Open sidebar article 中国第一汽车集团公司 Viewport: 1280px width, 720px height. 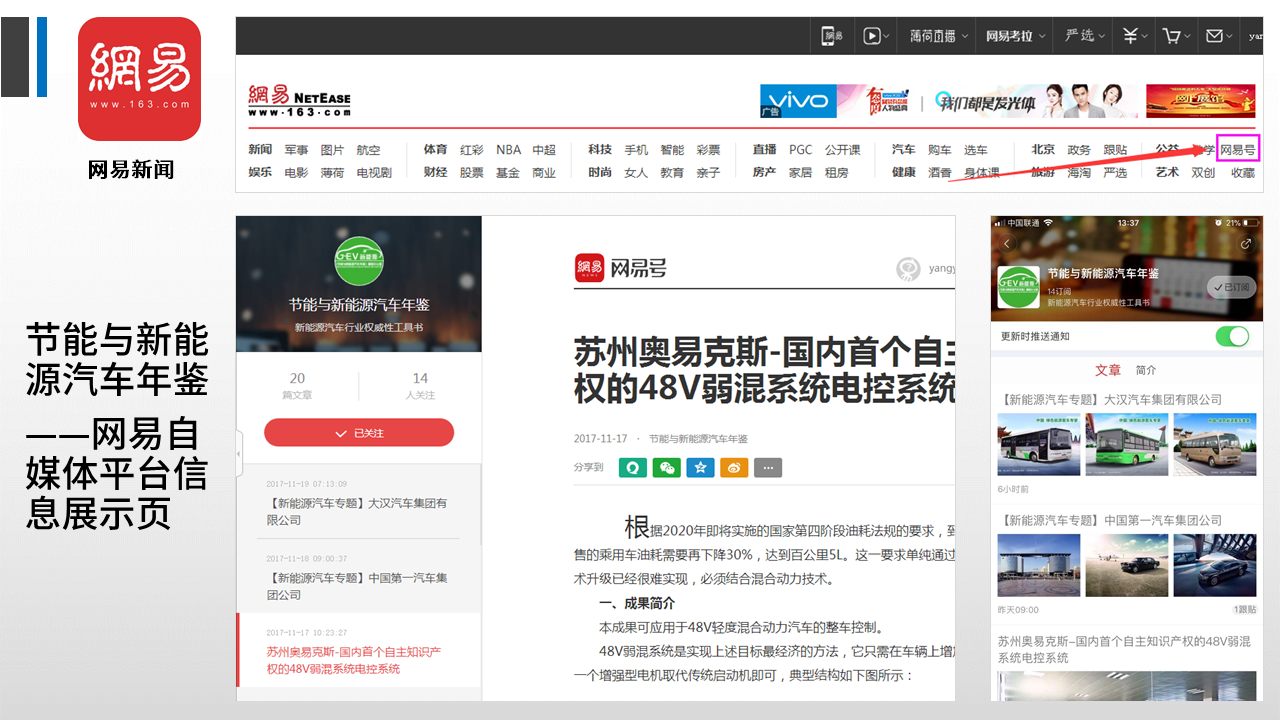[358, 586]
